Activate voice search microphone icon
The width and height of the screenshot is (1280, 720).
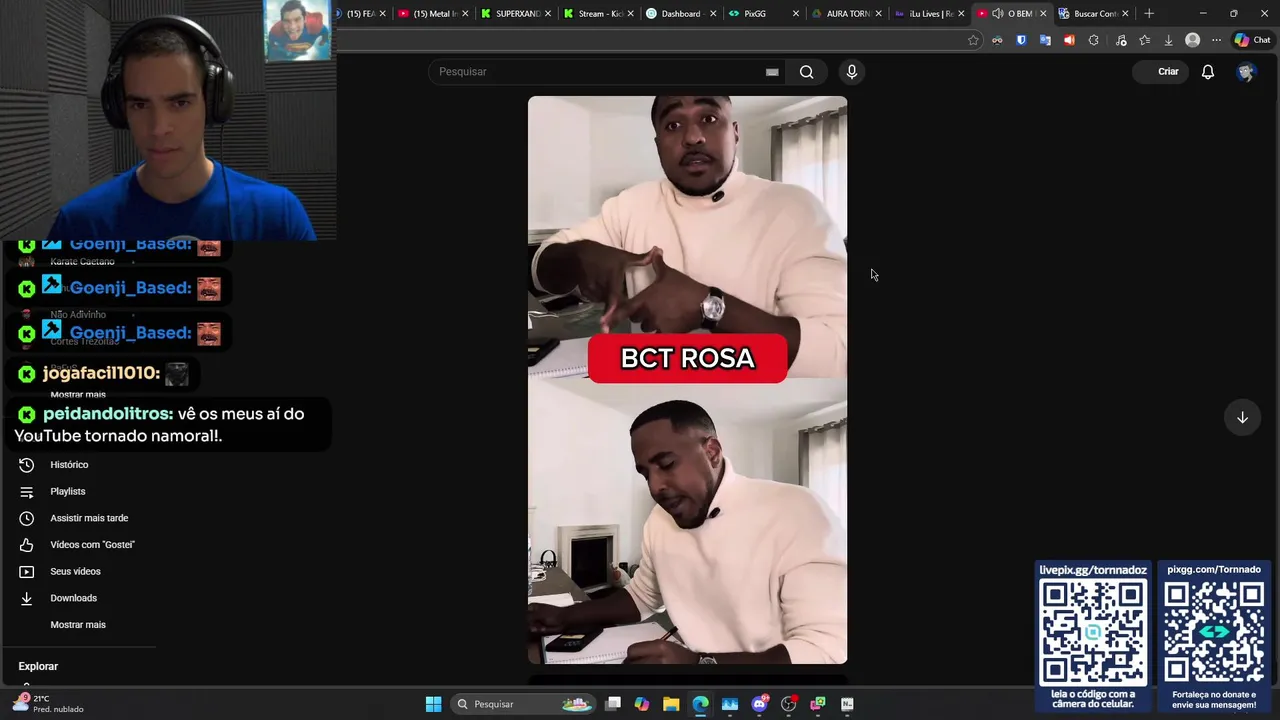pos(852,72)
